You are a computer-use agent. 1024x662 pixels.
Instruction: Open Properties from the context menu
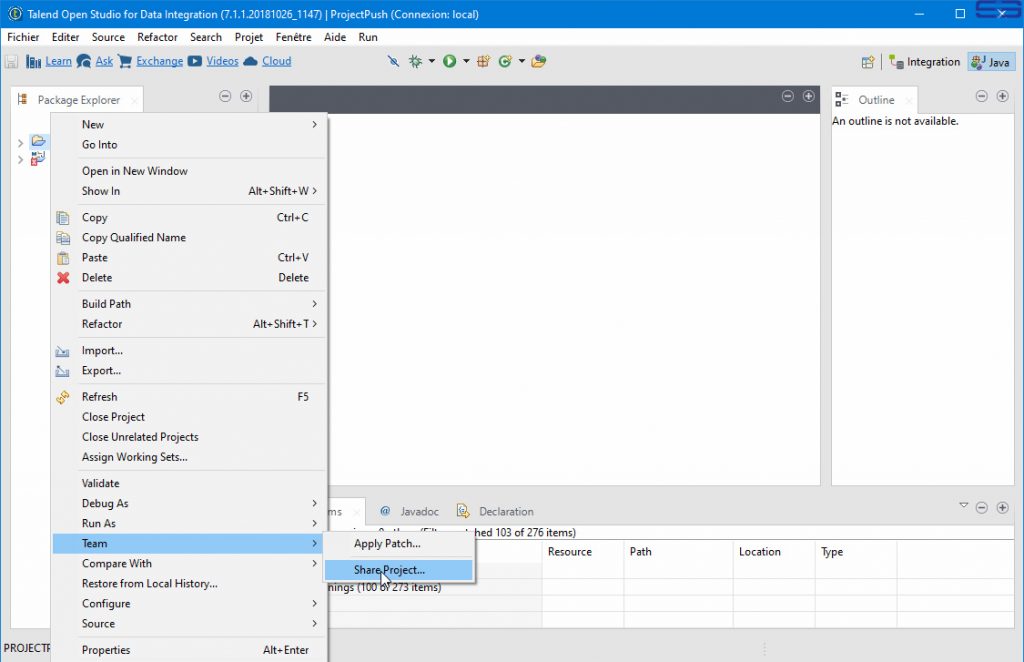189,650
